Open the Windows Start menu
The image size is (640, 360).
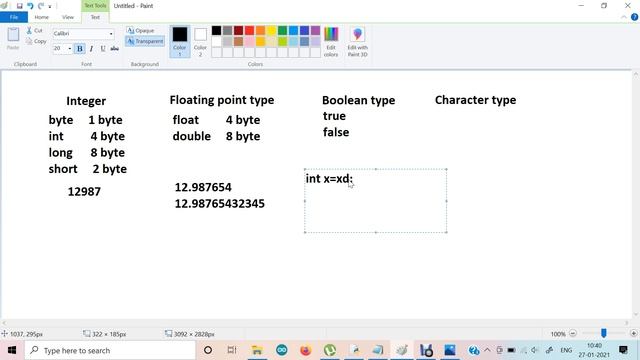coord(12,350)
